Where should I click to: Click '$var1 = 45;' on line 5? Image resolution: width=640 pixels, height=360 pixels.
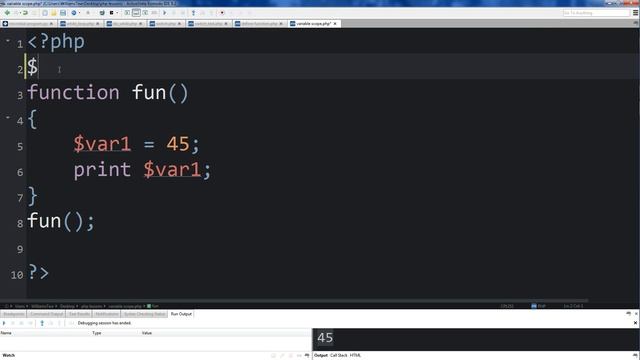[x=136, y=144]
